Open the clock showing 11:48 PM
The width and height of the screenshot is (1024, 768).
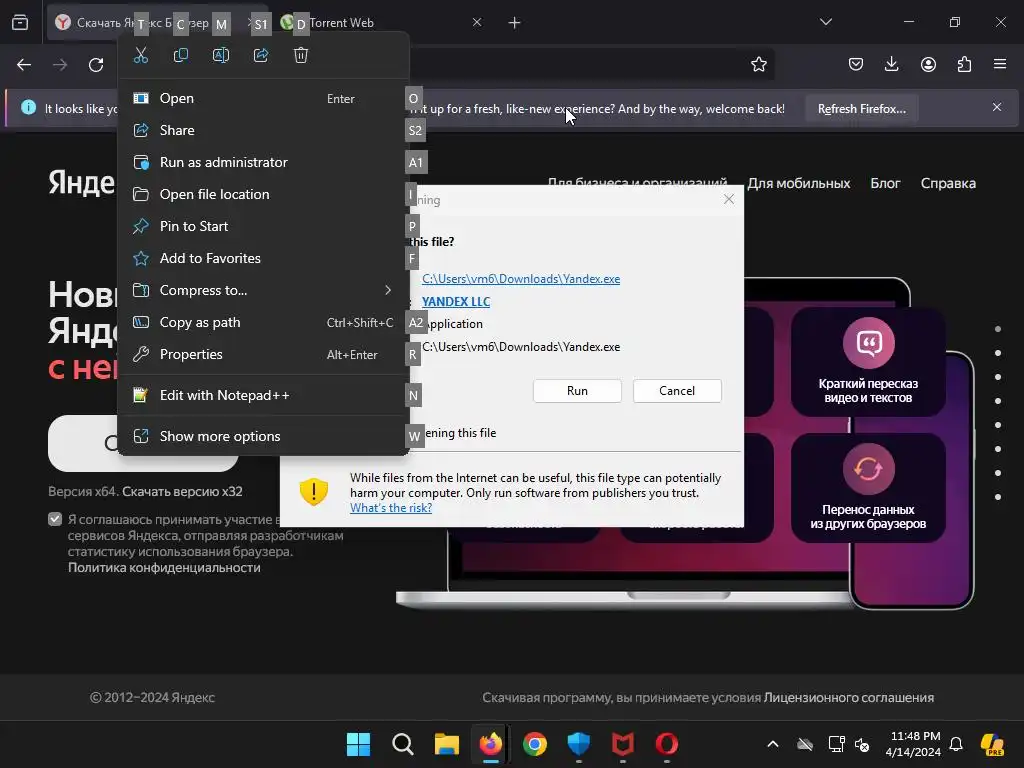916,744
